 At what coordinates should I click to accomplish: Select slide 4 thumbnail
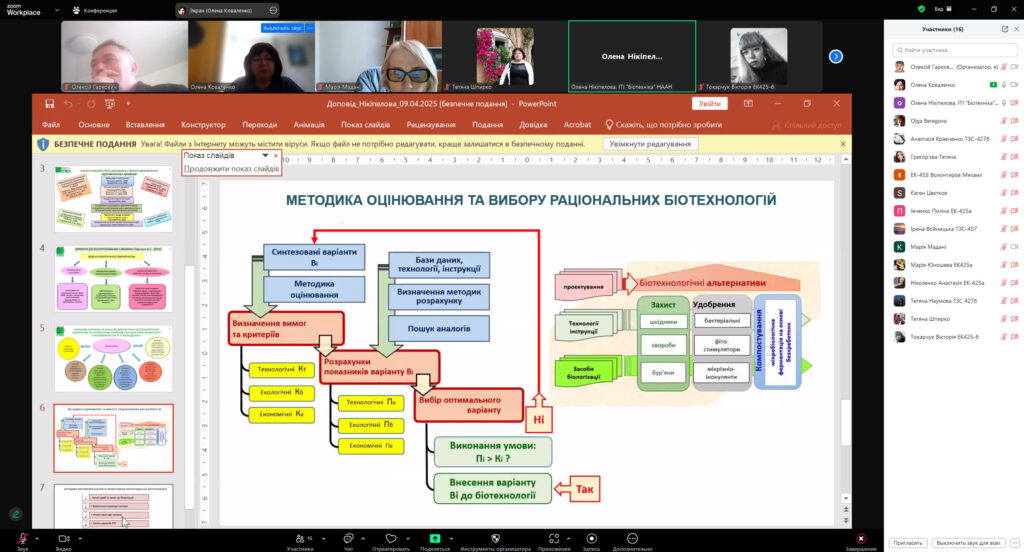coord(114,278)
